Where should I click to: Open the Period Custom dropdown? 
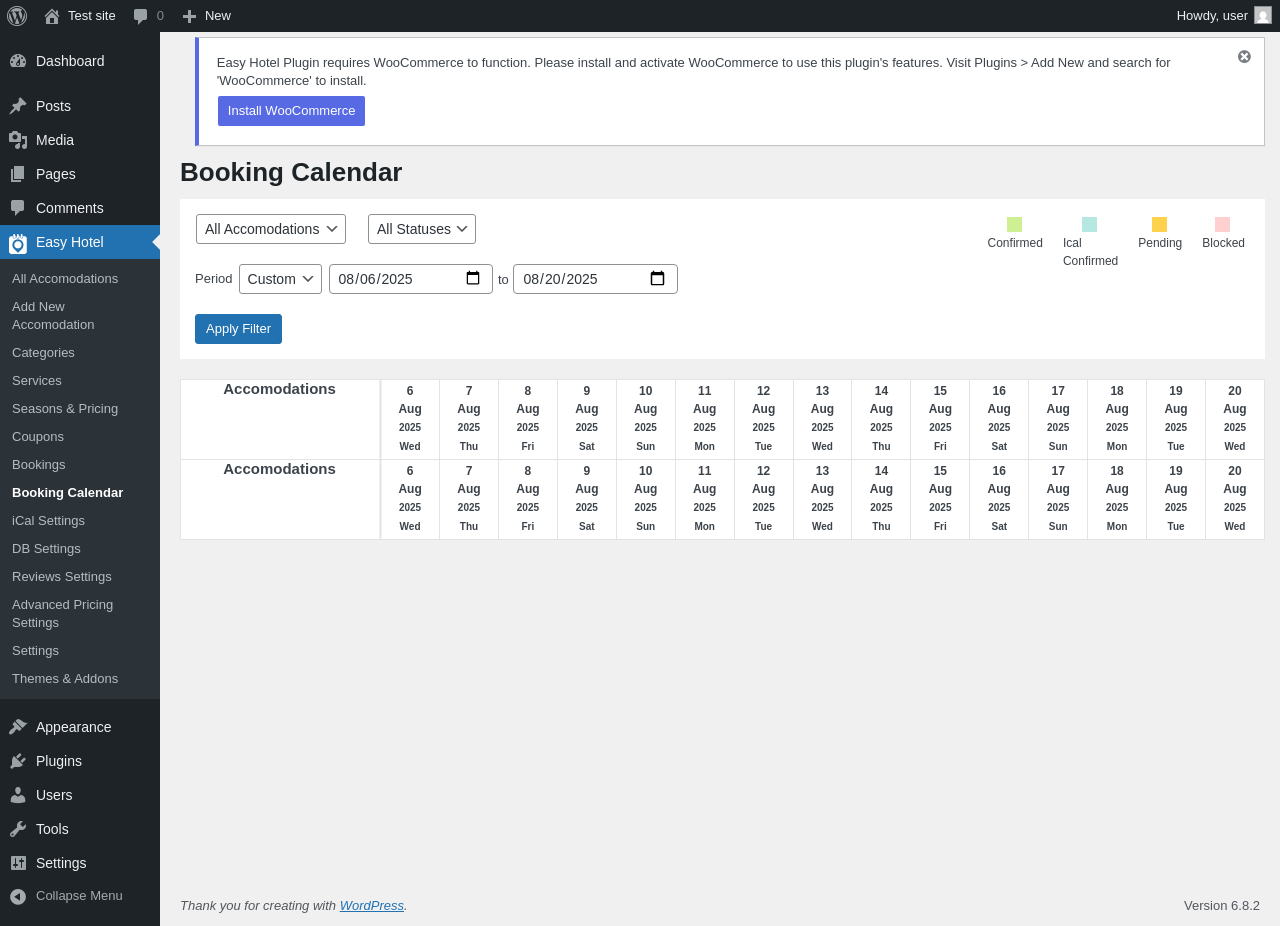pos(280,279)
